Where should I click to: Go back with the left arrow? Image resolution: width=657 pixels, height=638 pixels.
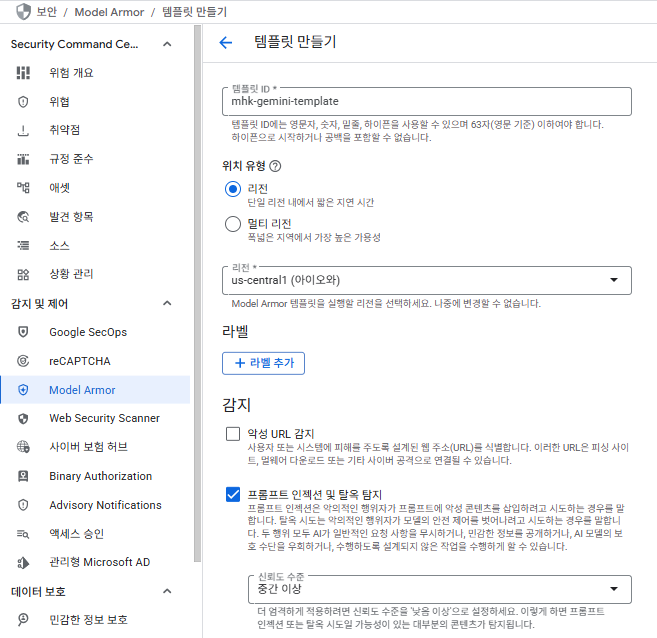click(225, 42)
